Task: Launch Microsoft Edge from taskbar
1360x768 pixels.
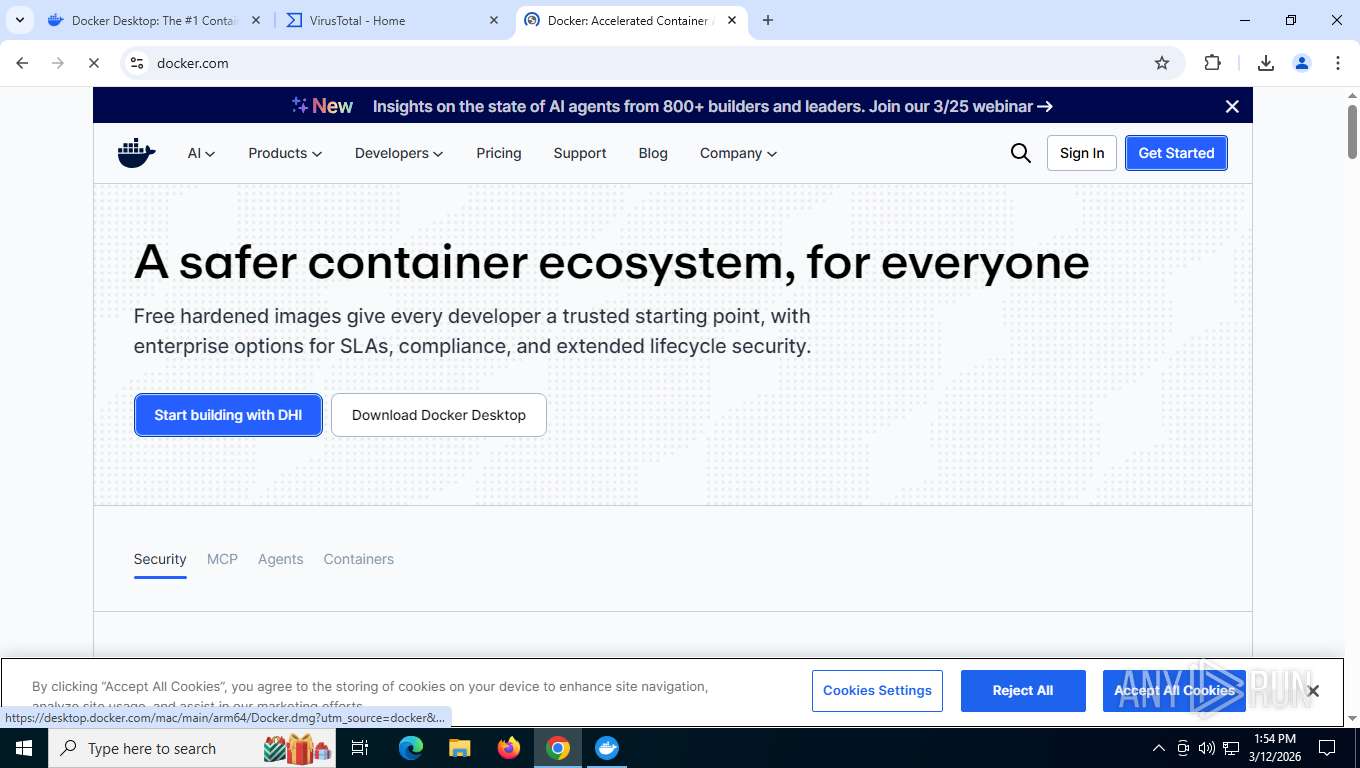Action: [411, 748]
